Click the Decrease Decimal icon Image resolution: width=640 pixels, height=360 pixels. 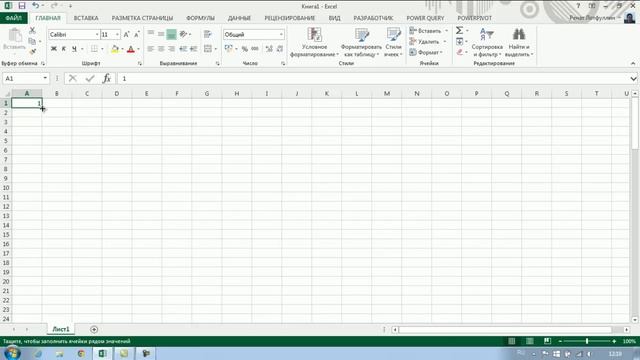(280, 49)
